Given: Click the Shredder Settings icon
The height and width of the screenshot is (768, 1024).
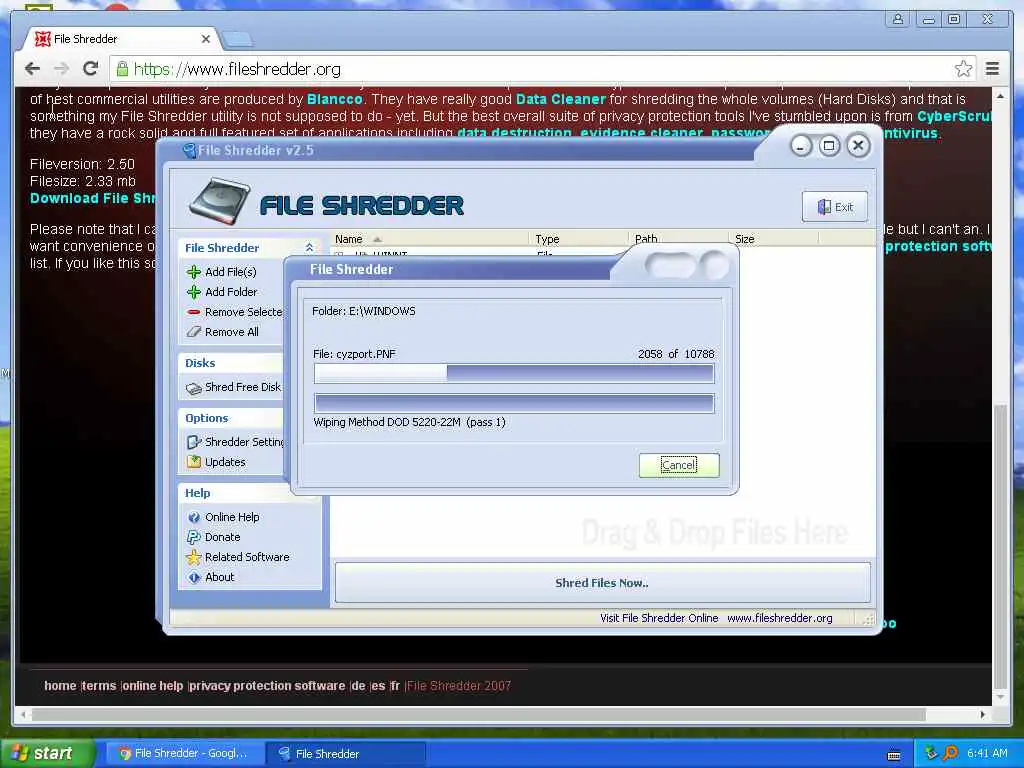Looking at the screenshot, I should pos(194,442).
